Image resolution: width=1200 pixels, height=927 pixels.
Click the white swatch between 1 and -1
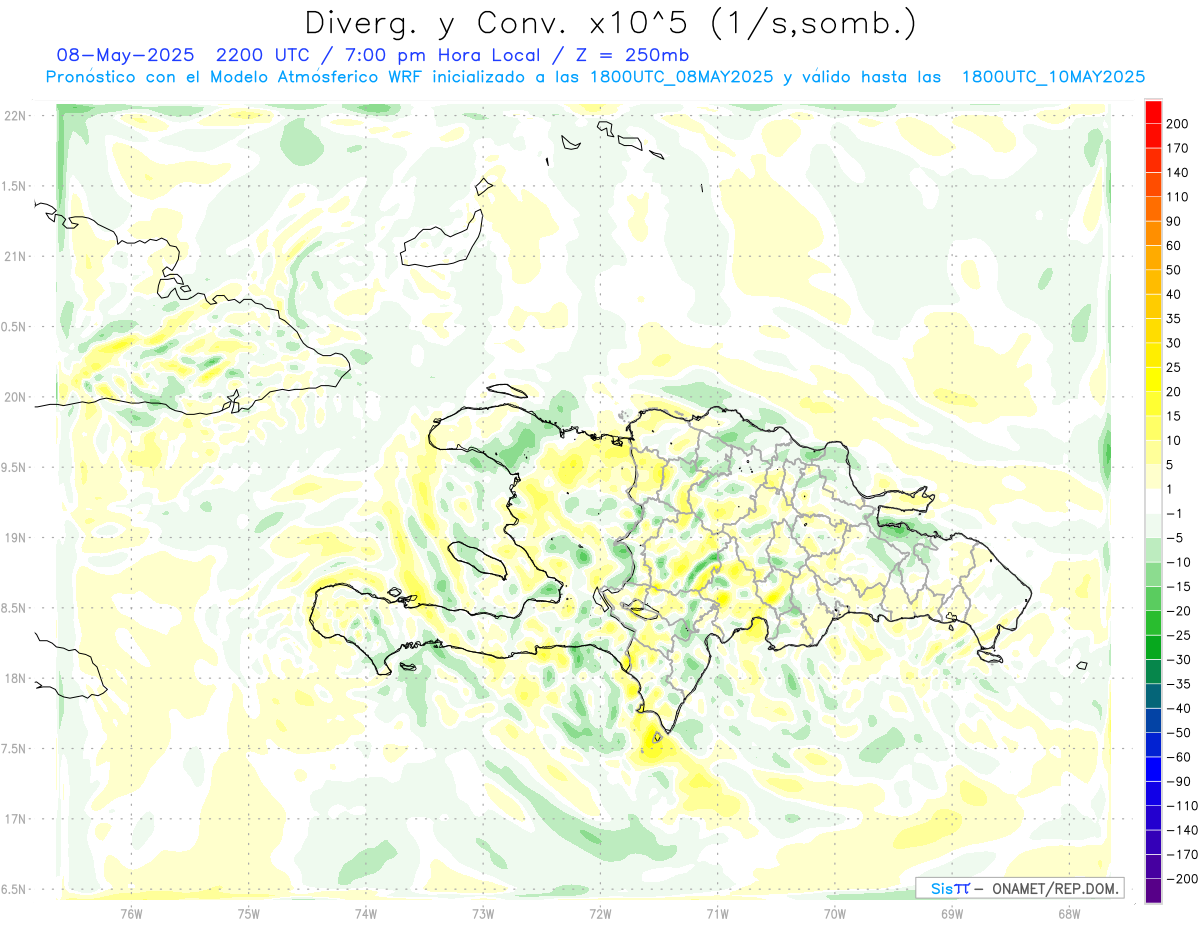pyautogui.click(x=1153, y=501)
